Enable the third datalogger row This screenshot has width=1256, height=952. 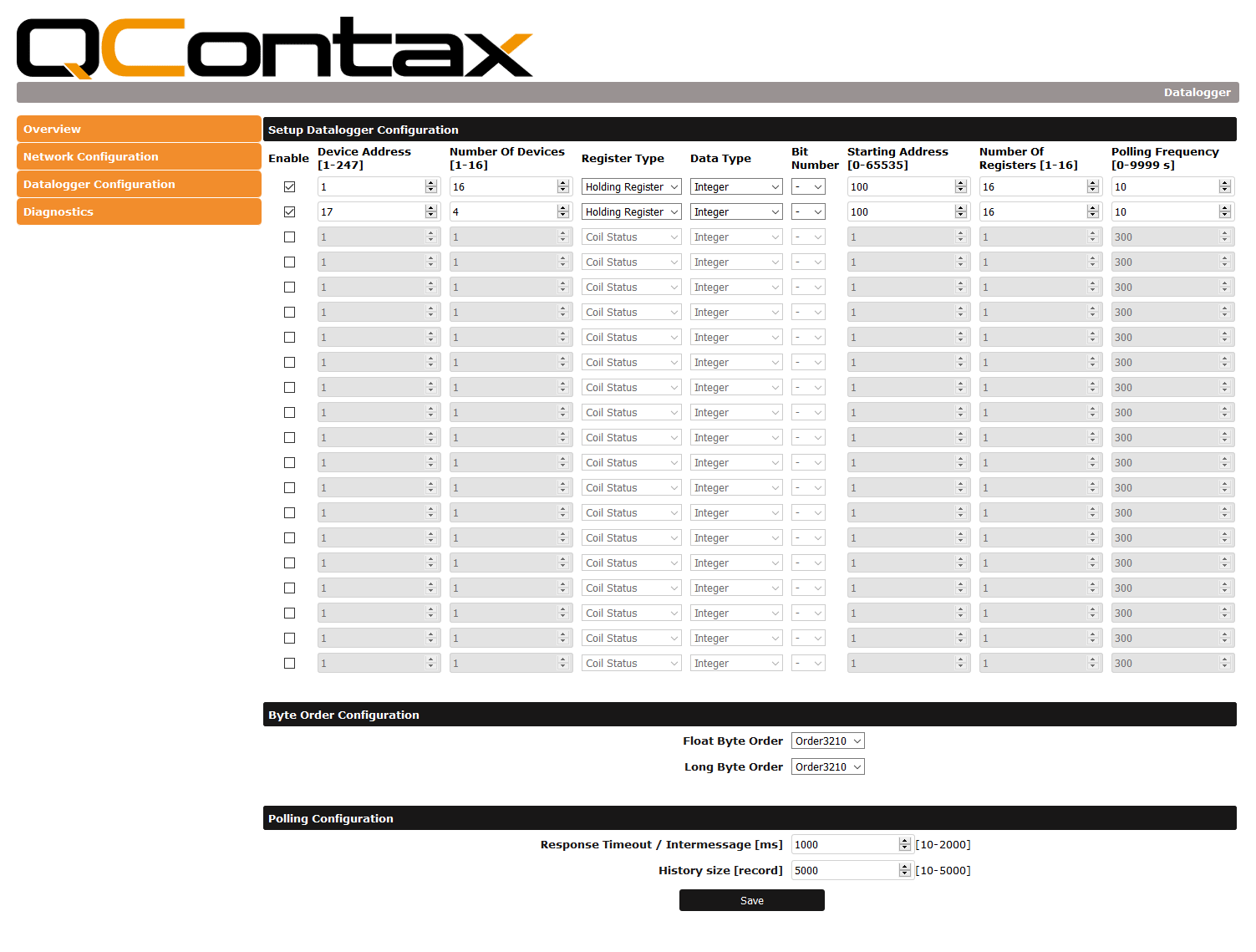pyautogui.click(x=289, y=237)
